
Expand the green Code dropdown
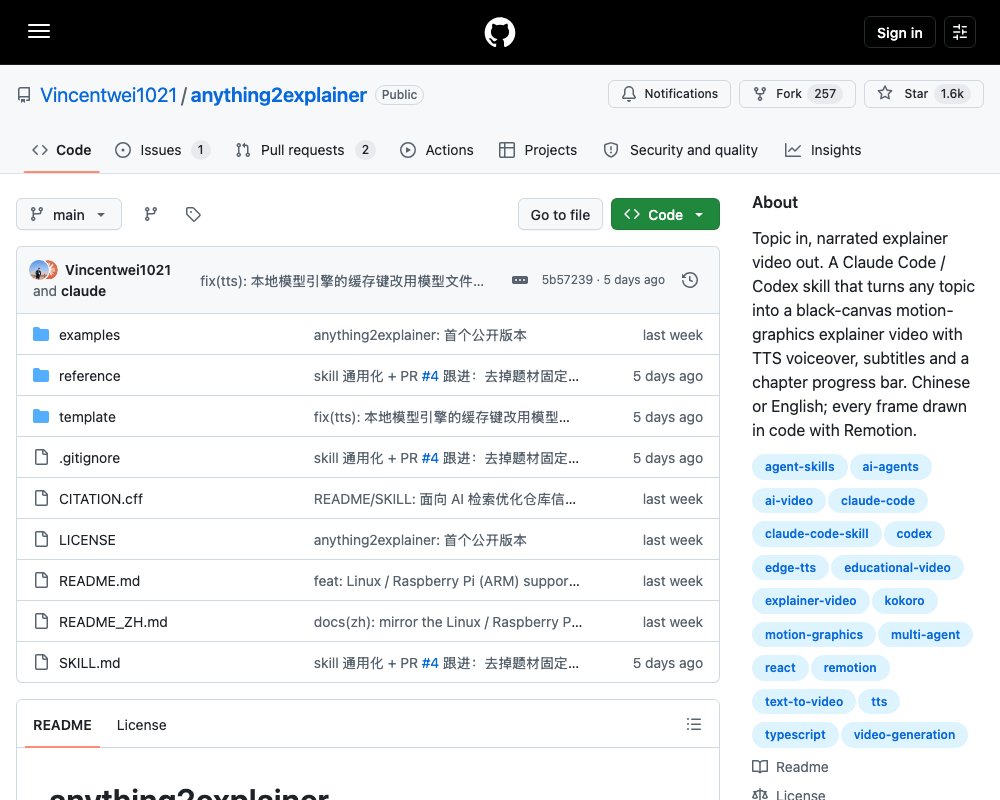[x=665, y=215]
